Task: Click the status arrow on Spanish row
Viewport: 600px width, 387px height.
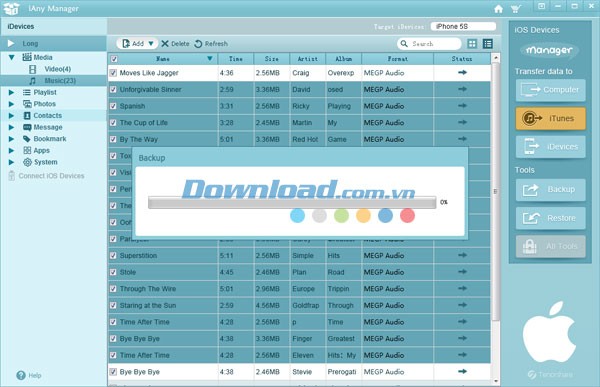Action: point(462,105)
